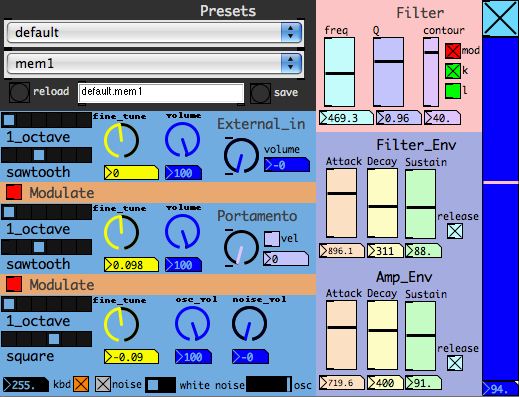
Task: Click the osc_vol blue knob
Action: (192, 324)
